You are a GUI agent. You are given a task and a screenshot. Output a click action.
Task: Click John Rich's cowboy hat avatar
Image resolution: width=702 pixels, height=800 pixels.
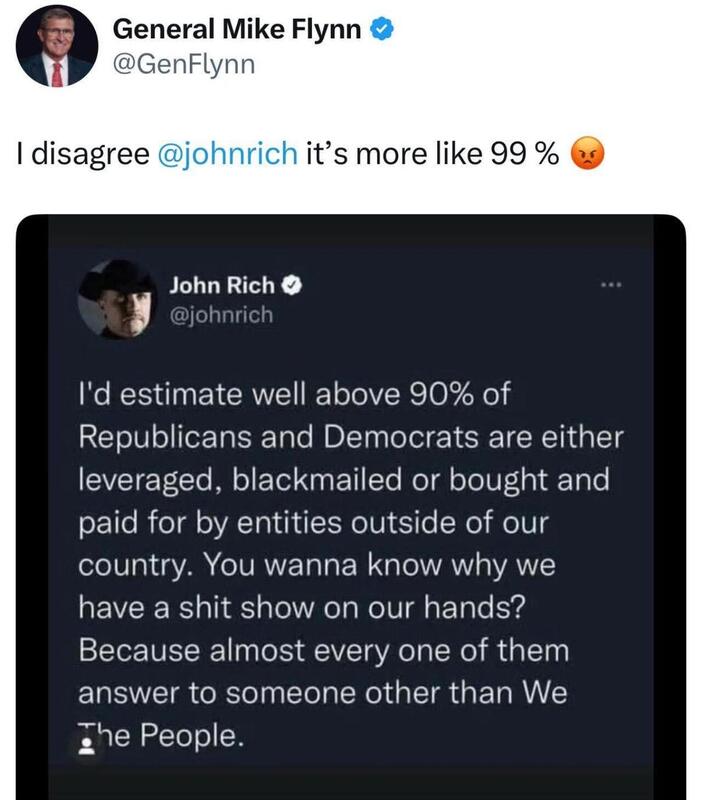[115, 301]
